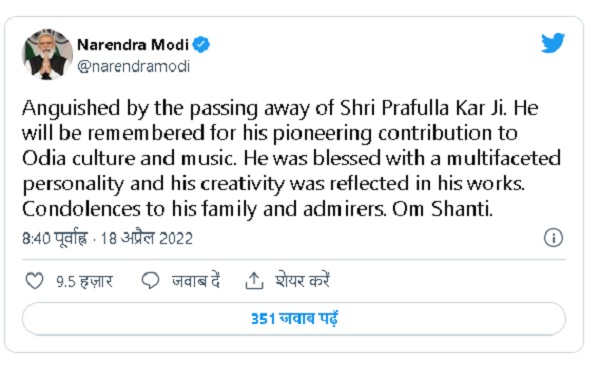Image resolution: width=600 pixels, height=365 pixels.
Task: Select the शेयर करें share label
Action: [302, 281]
